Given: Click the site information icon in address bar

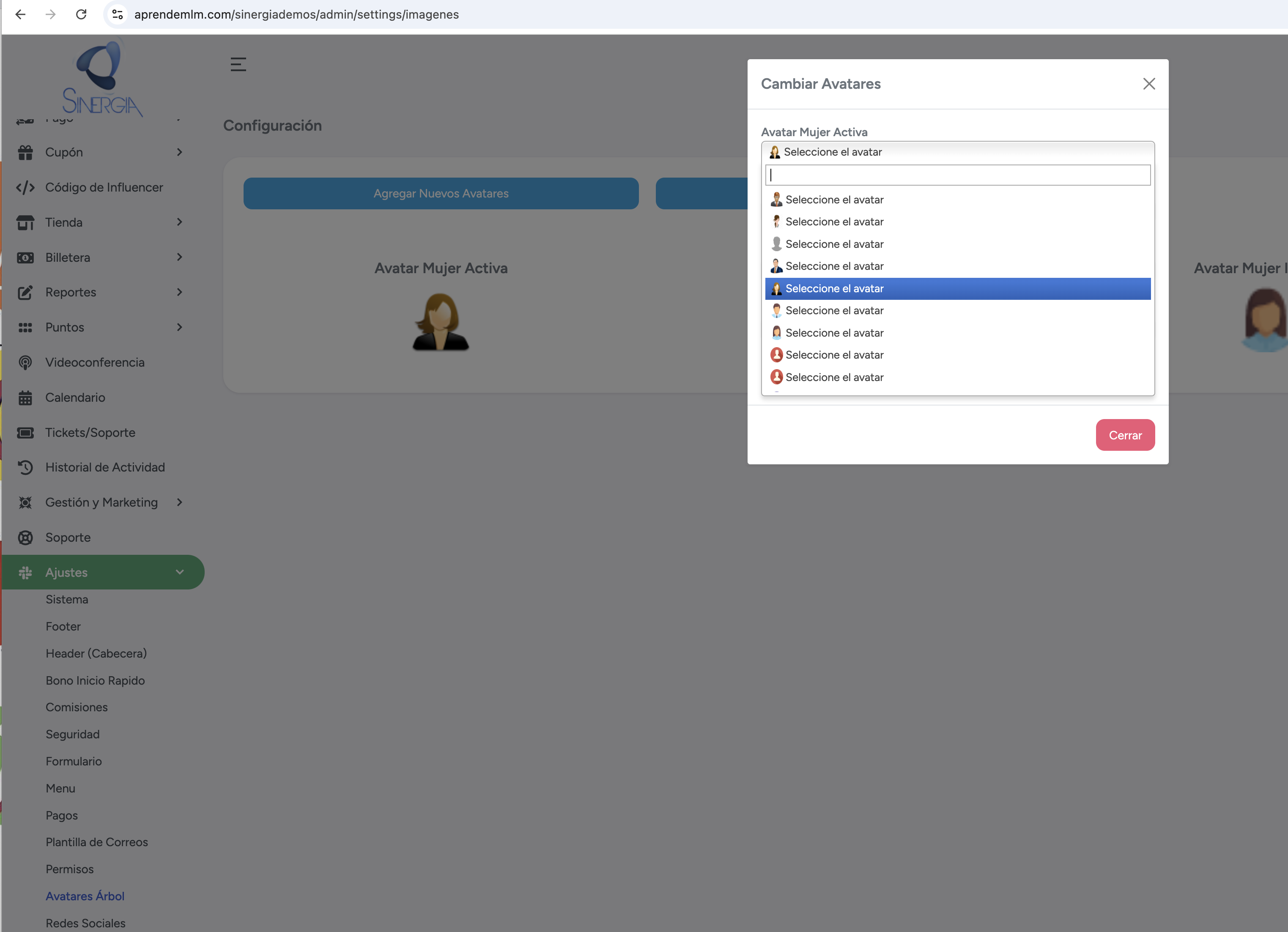Looking at the screenshot, I should [x=118, y=14].
